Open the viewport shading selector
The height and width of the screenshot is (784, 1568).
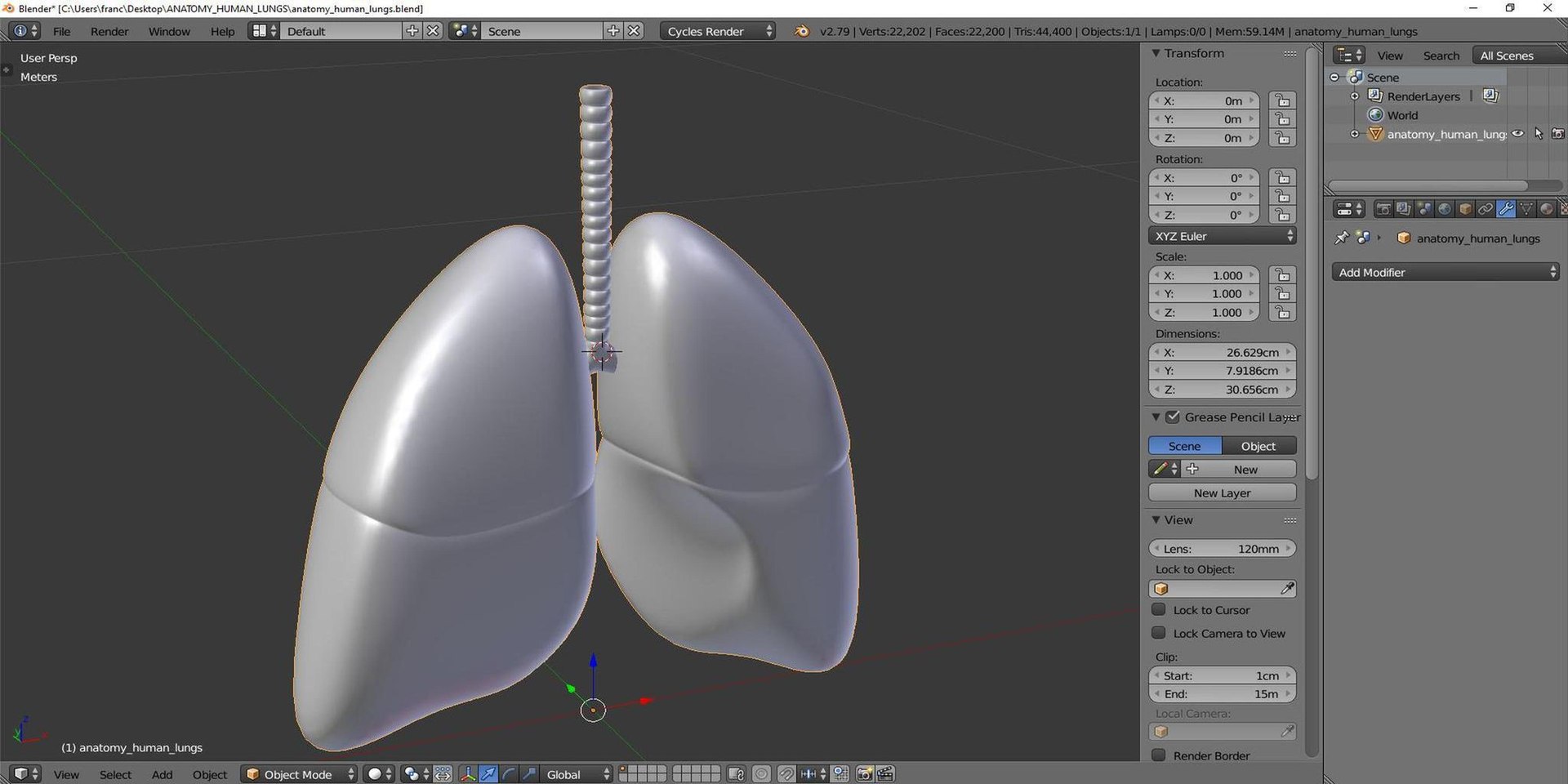click(379, 773)
